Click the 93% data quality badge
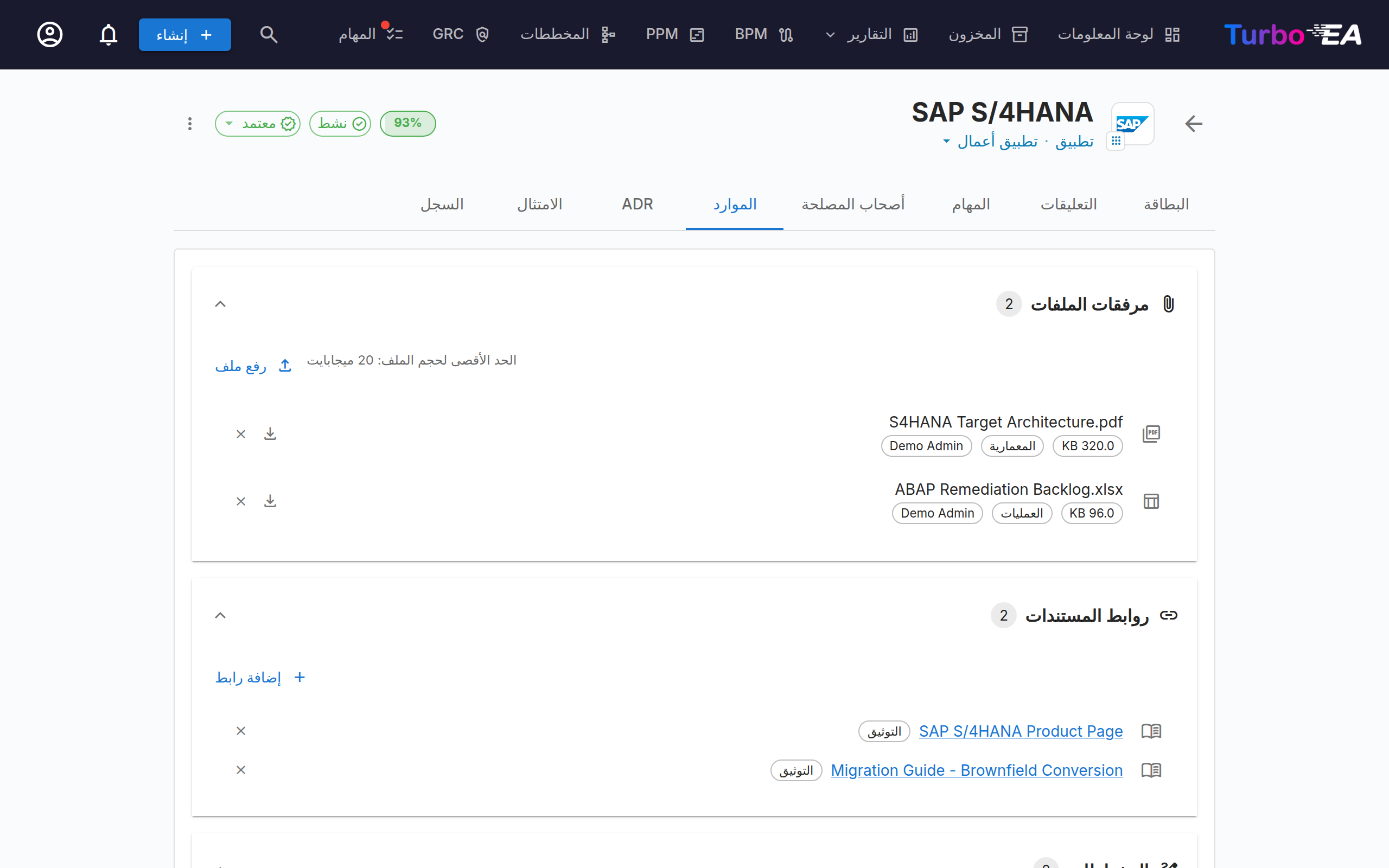The height and width of the screenshot is (868, 1389). click(407, 124)
